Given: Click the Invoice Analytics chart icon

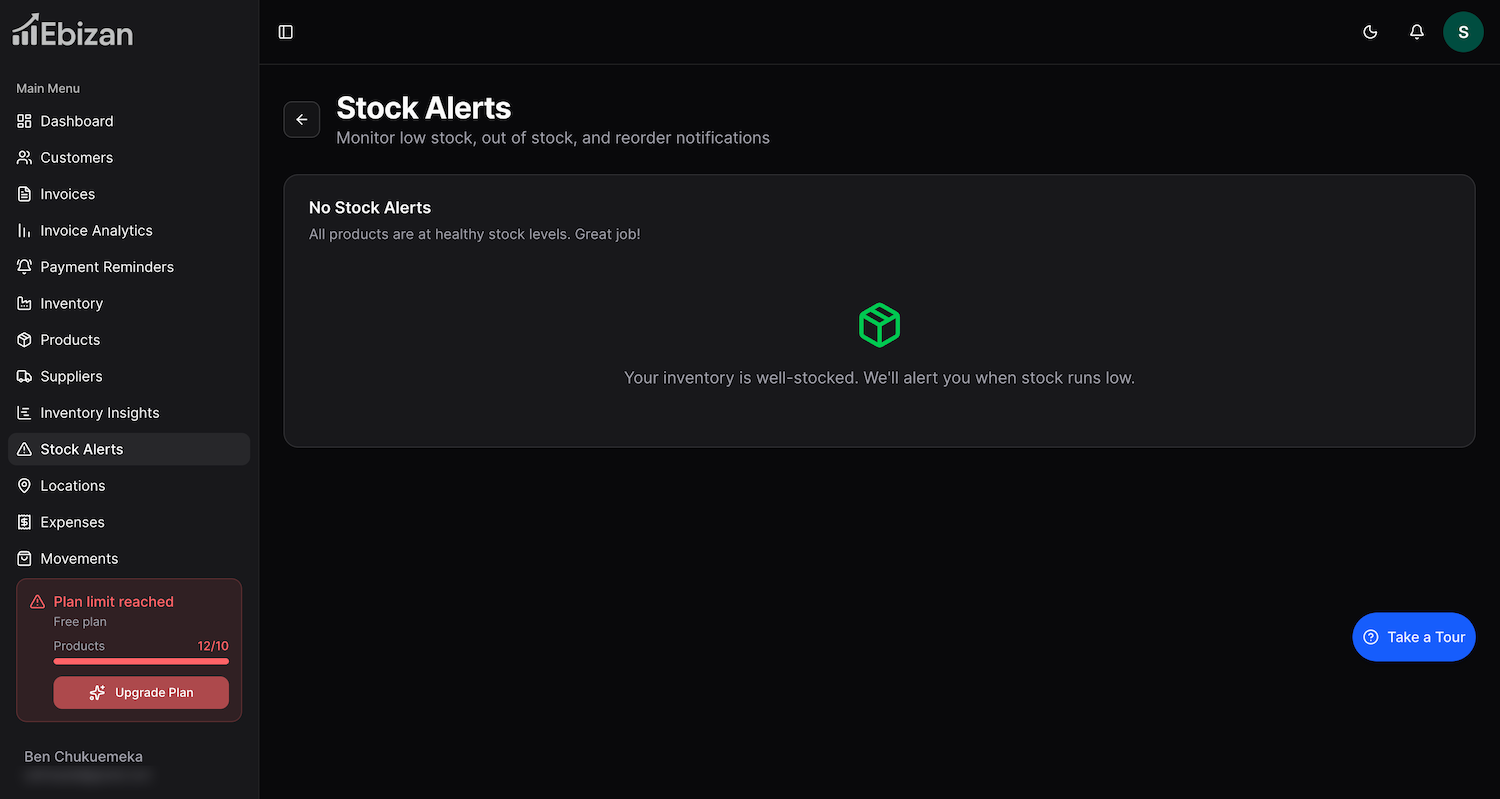Looking at the screenshot, I should 25,231.
